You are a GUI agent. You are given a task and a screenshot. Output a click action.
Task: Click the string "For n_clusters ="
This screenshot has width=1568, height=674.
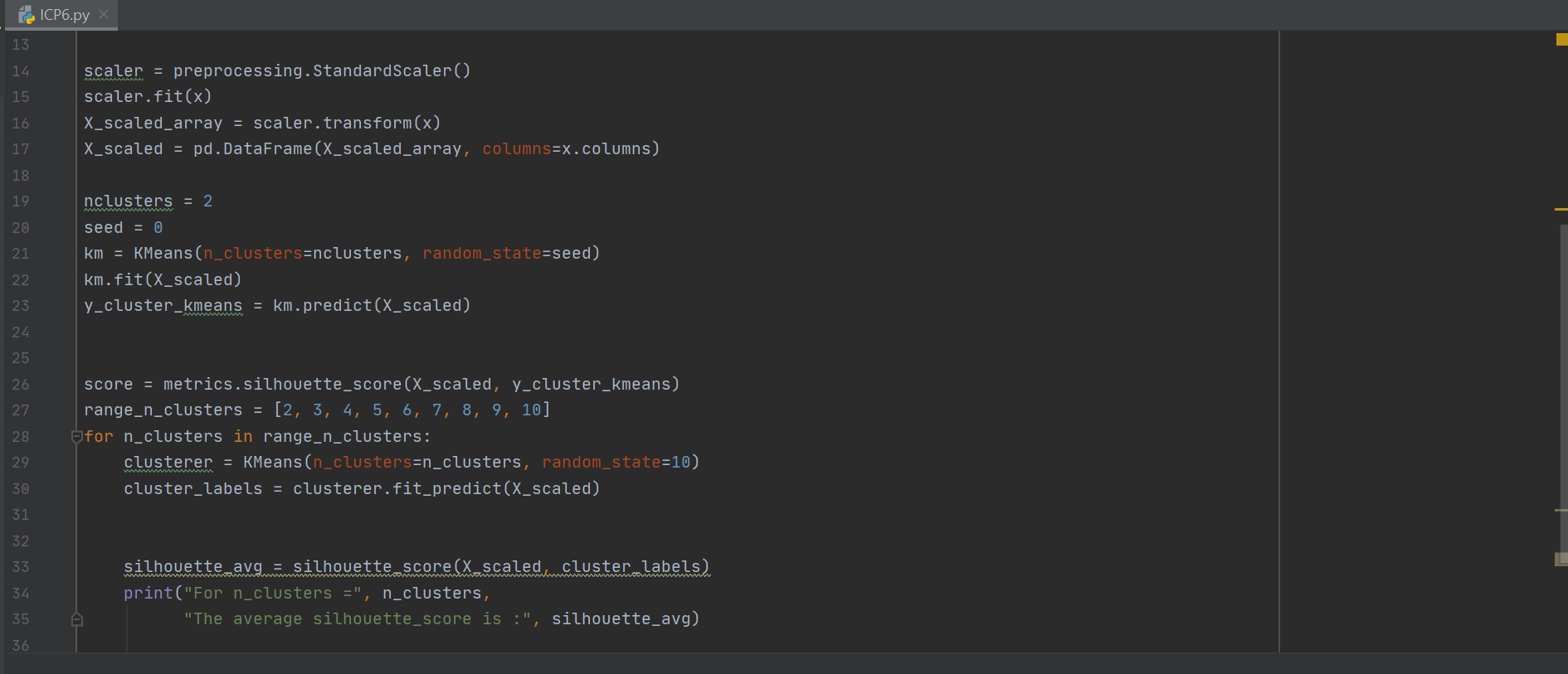pos(273,593)
